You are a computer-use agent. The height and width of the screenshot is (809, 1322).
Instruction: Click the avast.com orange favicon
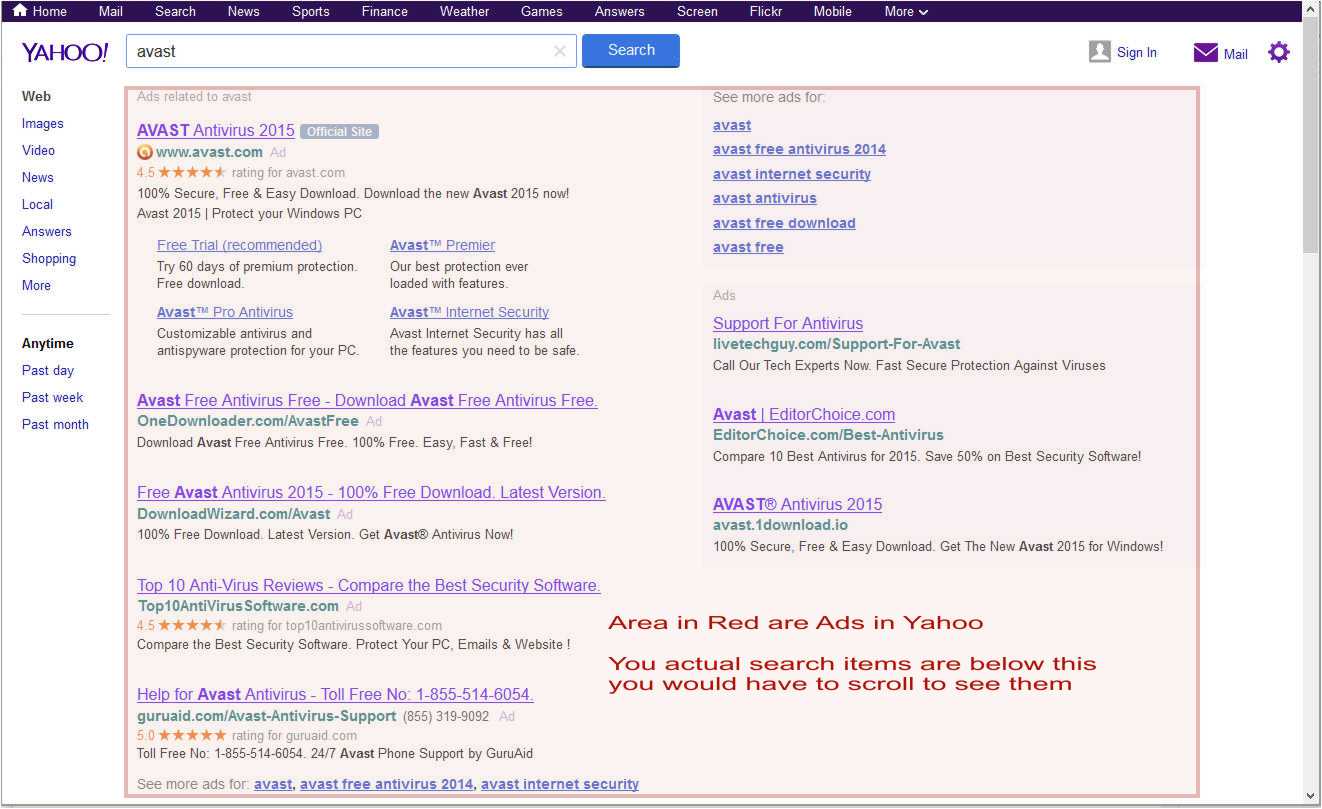pyautogui.click(x=145, y=152)
